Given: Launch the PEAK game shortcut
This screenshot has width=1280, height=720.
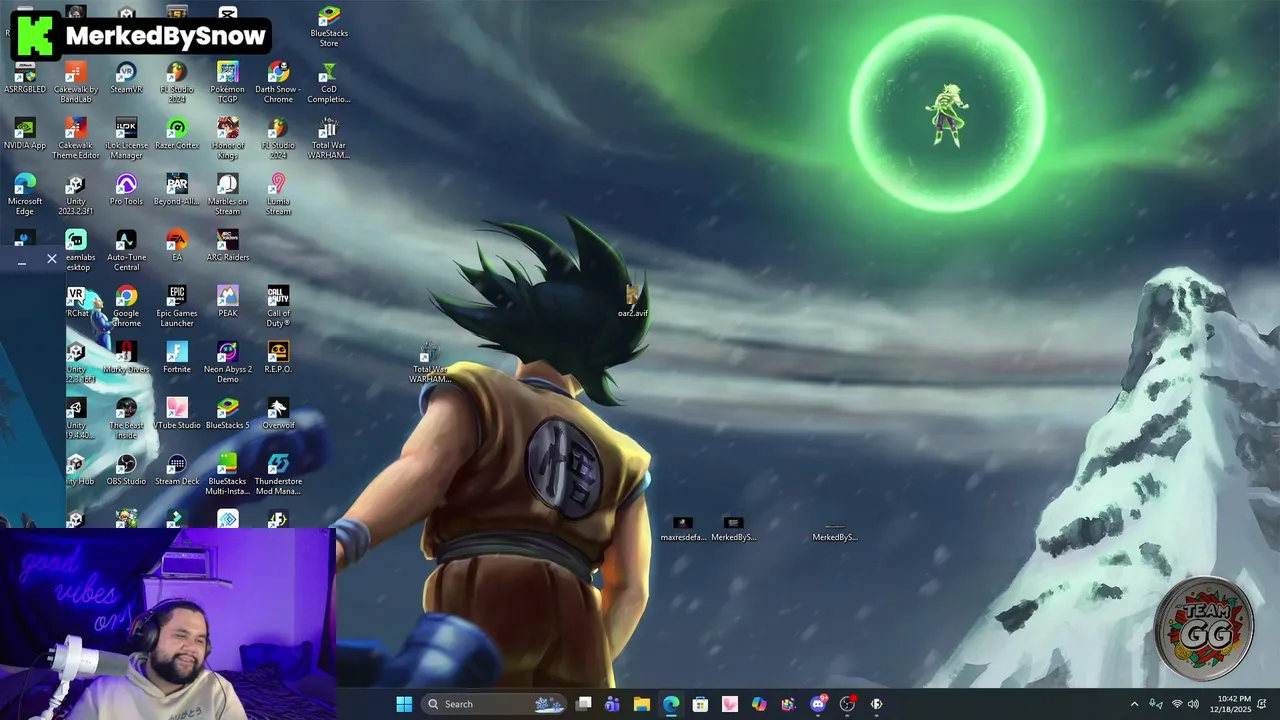Looking at the screenshot, I should [x=227, y=302].
